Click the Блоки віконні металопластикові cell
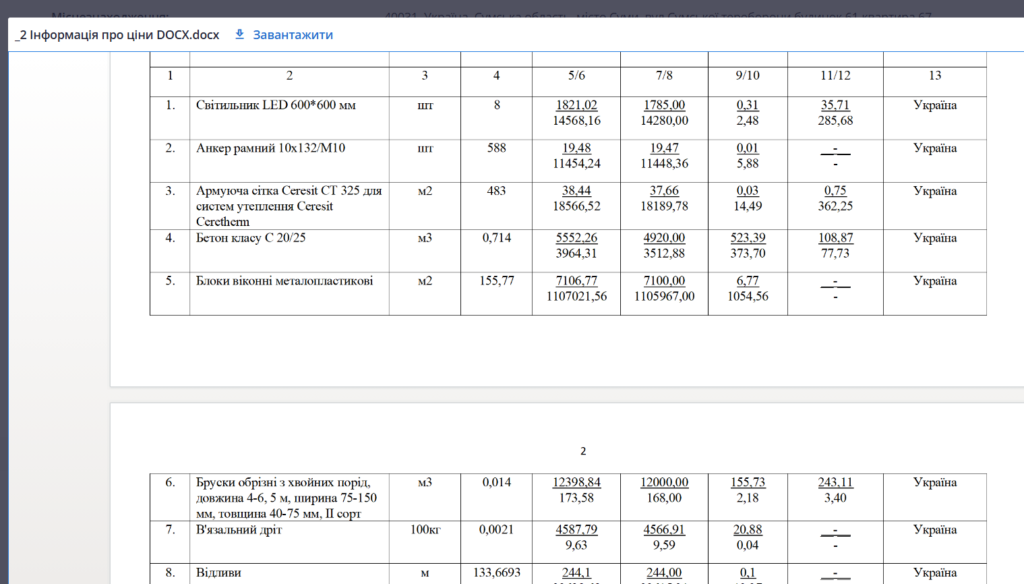Viewport: 1024px width, 584px height. [284, 281]
